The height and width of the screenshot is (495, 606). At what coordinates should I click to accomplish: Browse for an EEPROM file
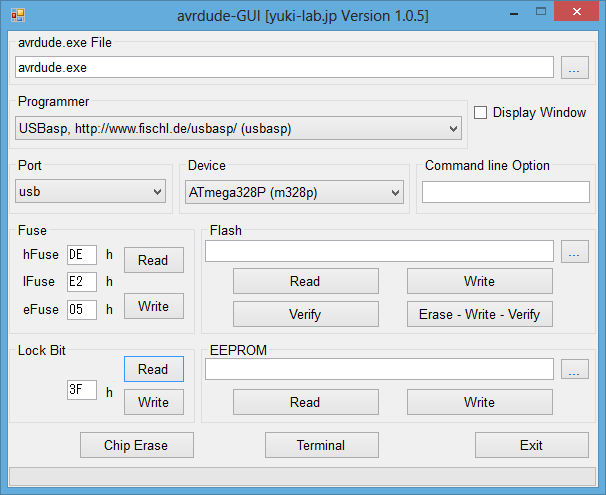[x=574, y=370]
